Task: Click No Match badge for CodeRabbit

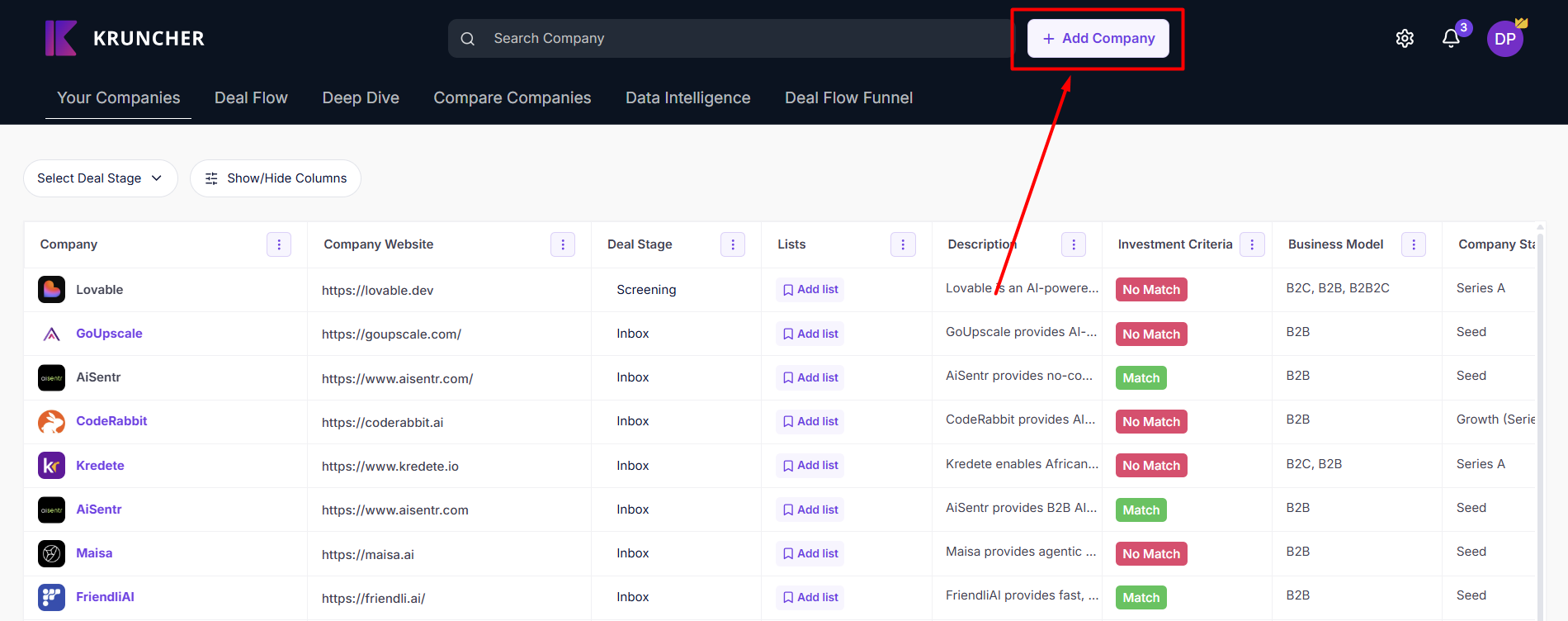Action: click(x=1151, y=422)
